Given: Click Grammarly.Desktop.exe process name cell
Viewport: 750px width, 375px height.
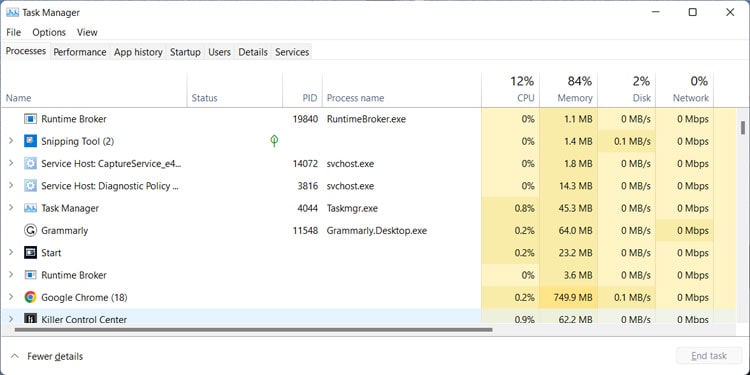Looking at the screenshot, I should (376, 231).
